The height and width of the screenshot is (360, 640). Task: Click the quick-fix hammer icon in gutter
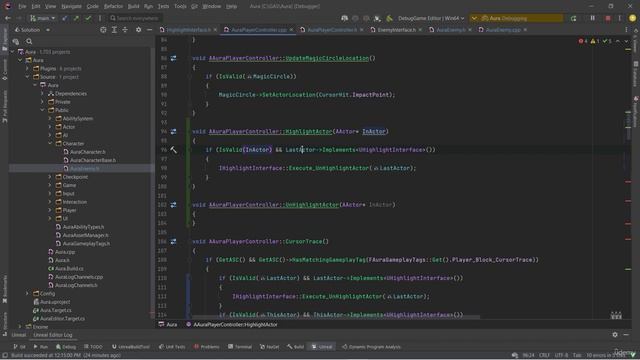click(x=173, y=150)
